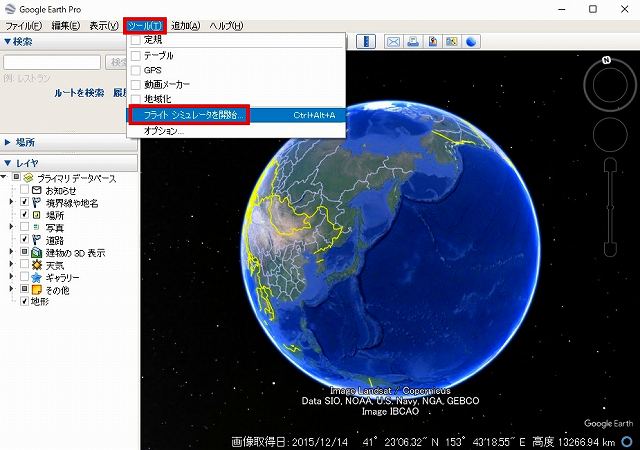The image size is (640, 450).
Task: Expand the ギャラリー tree node
Action: pos(11,276)
